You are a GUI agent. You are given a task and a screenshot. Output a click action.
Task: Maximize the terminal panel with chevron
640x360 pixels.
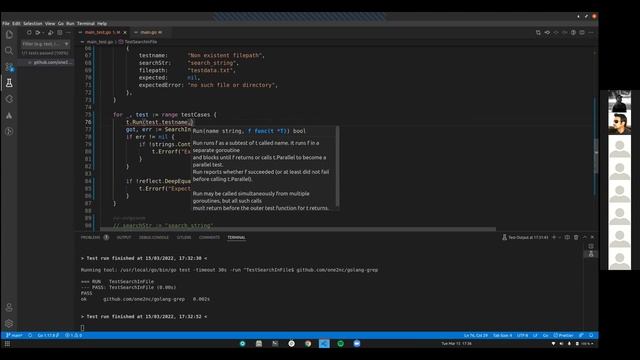(x=584, y=237)
